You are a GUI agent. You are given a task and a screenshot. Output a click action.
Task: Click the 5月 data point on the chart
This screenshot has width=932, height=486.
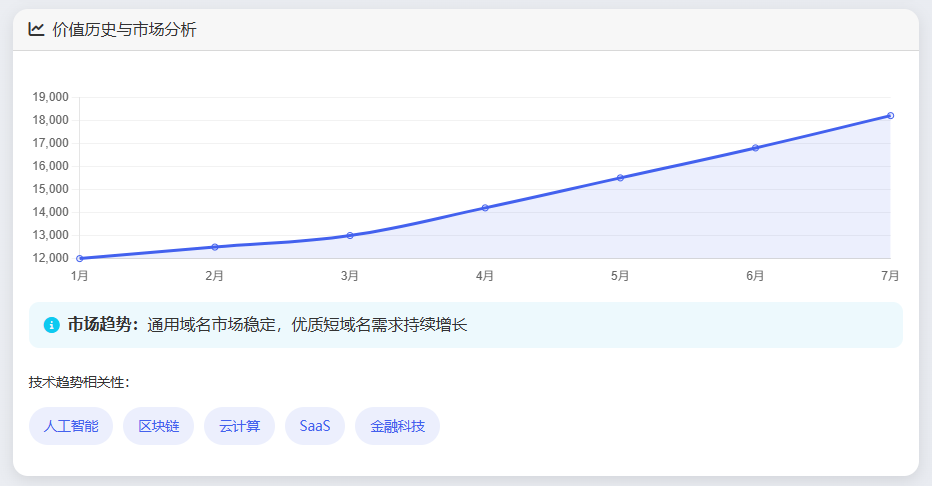(x=620, y=178)
